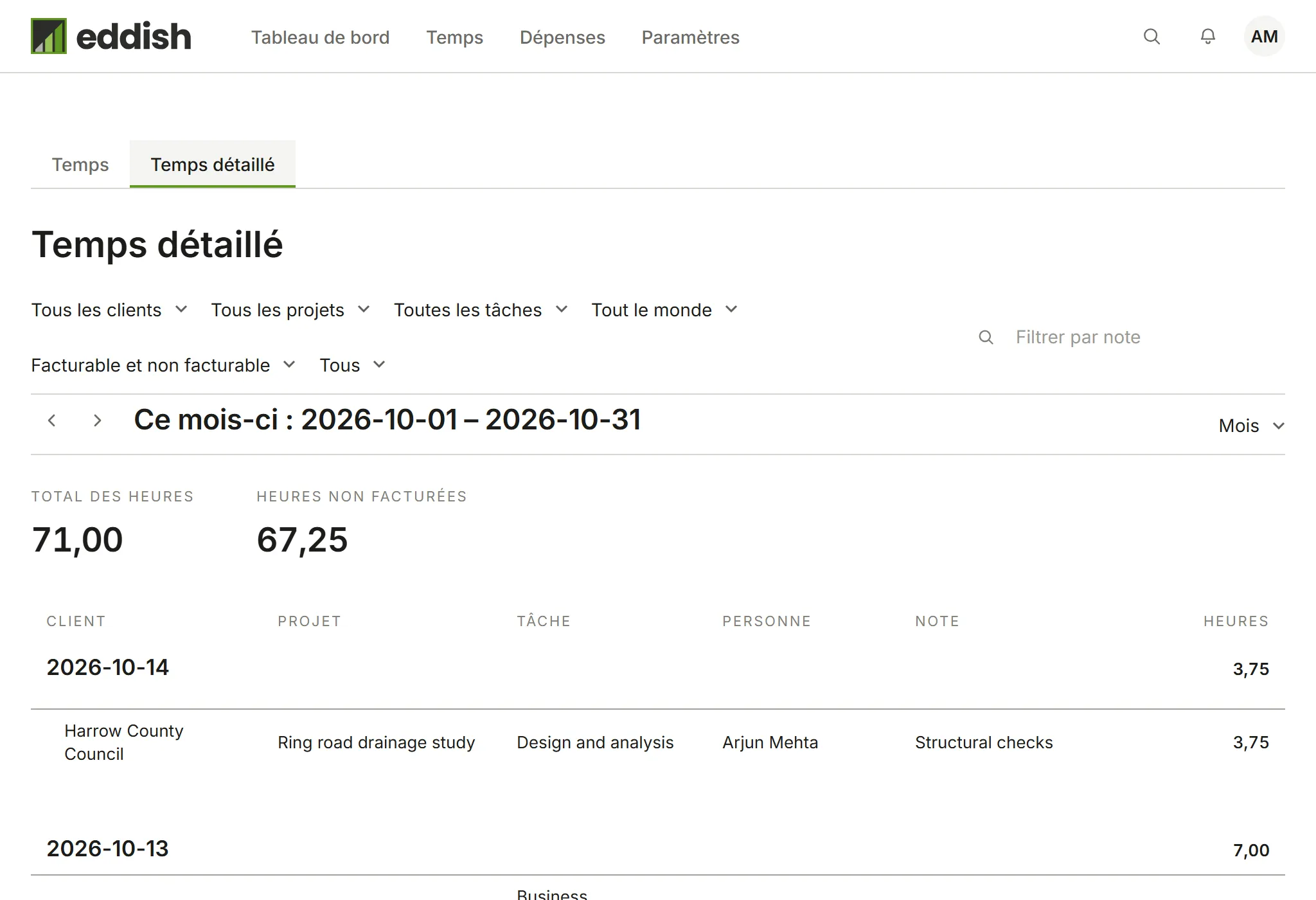Click the 67,25 unbilled hours value
Screen dimensions: 1316x900
[x=302, y=539]
